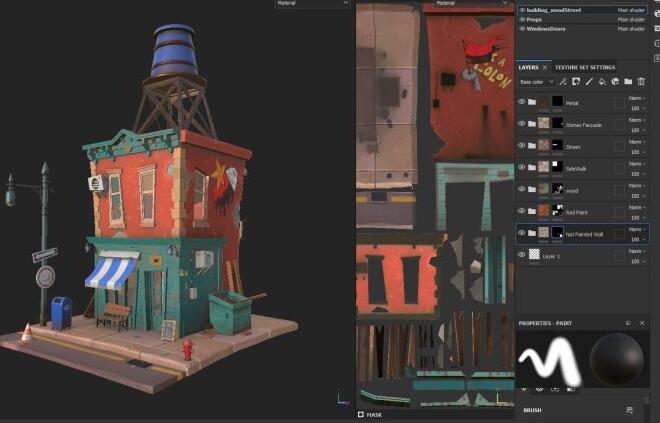Delete layer using the trash icon
This screenshot has height=423, width=660.
[641, 81]
